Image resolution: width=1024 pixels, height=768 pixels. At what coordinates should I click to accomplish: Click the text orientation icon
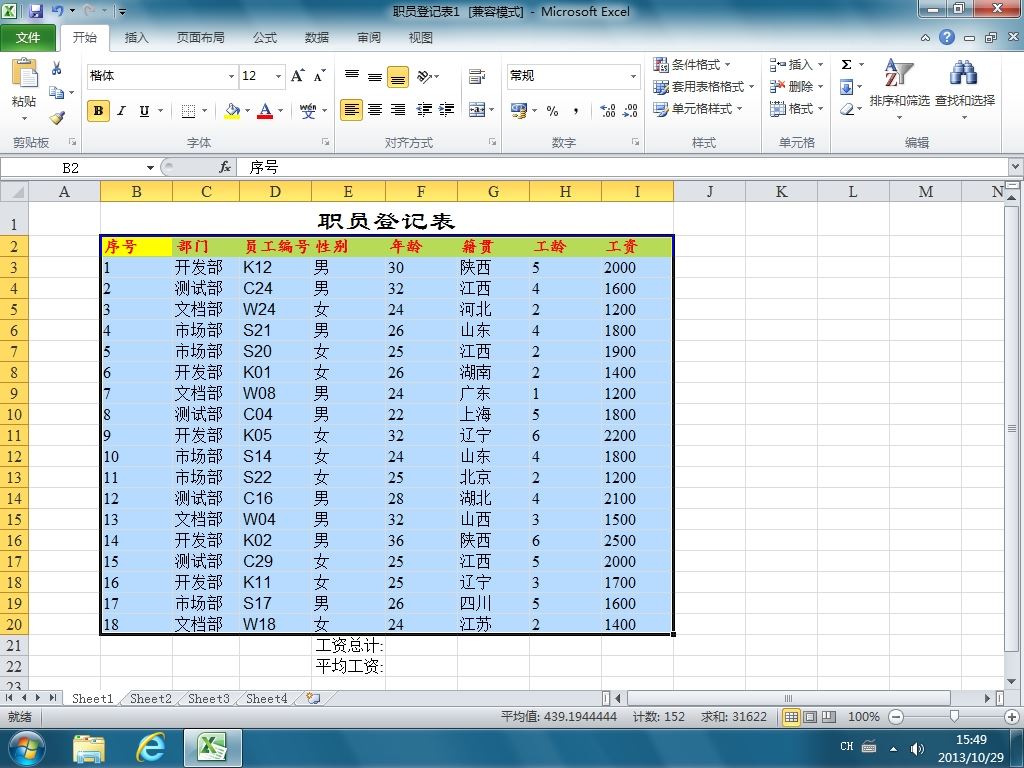[425, 76]
